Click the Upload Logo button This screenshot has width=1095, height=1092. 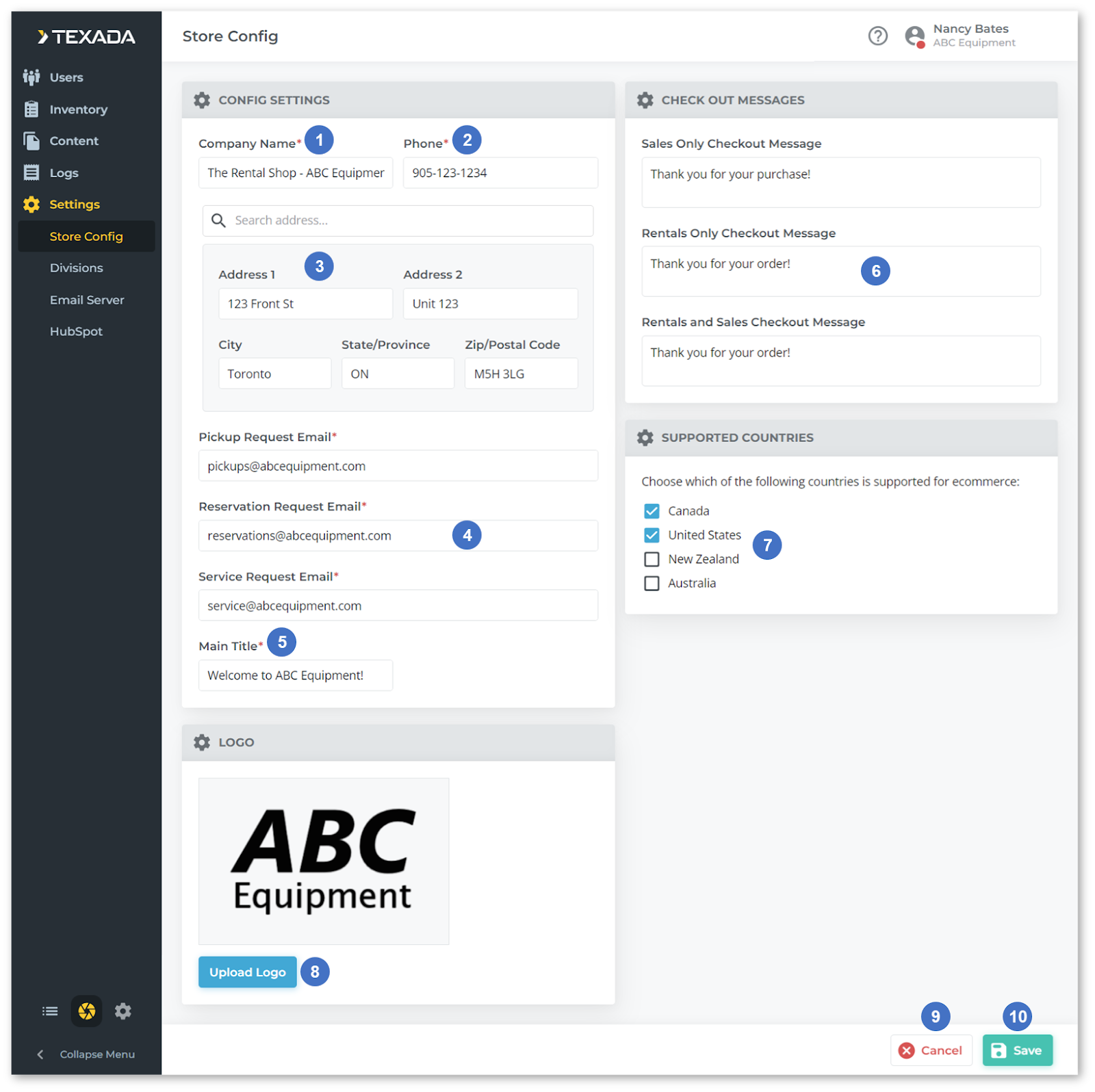coord(247,972)
